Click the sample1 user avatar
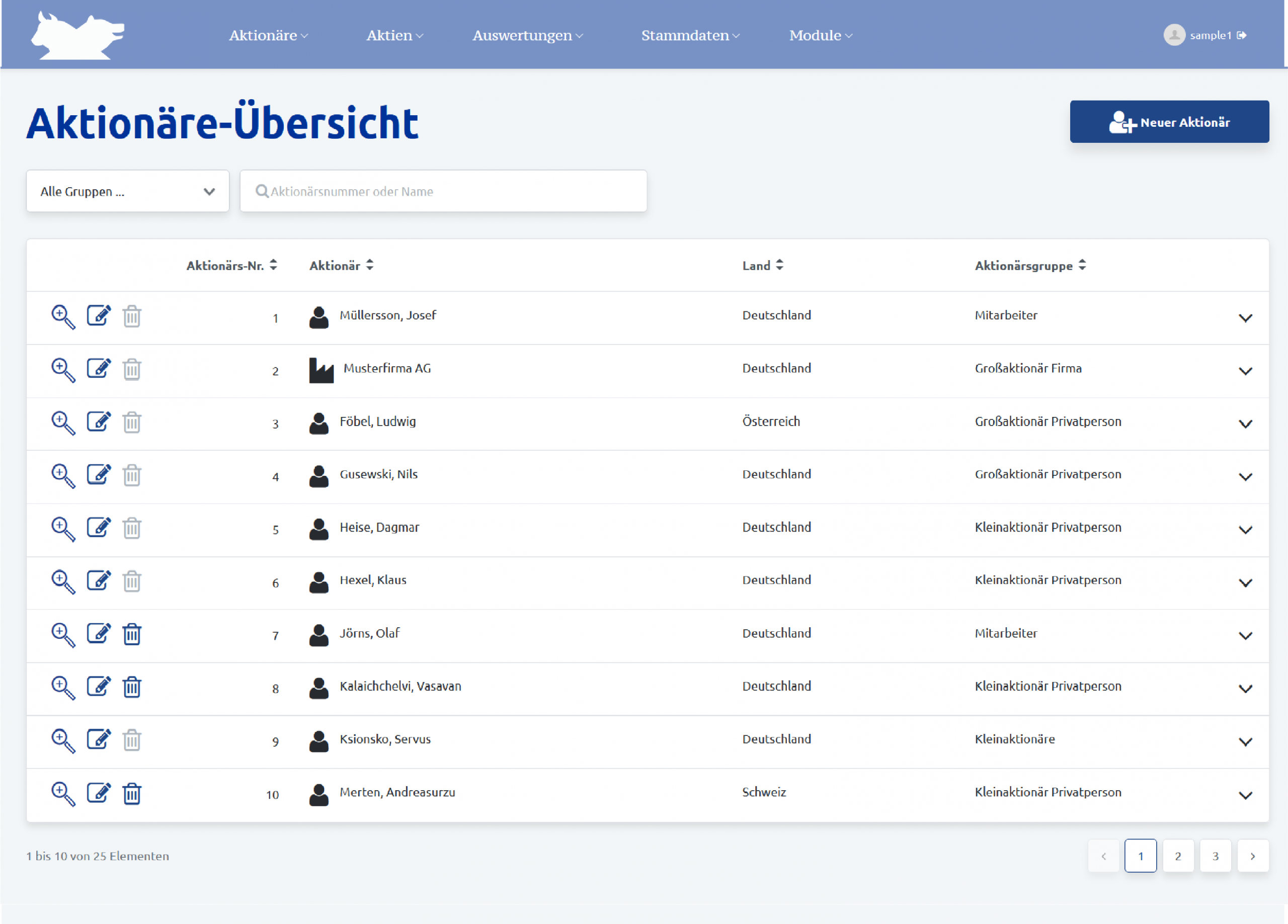1288x924 pixels. pos(1174,35)
